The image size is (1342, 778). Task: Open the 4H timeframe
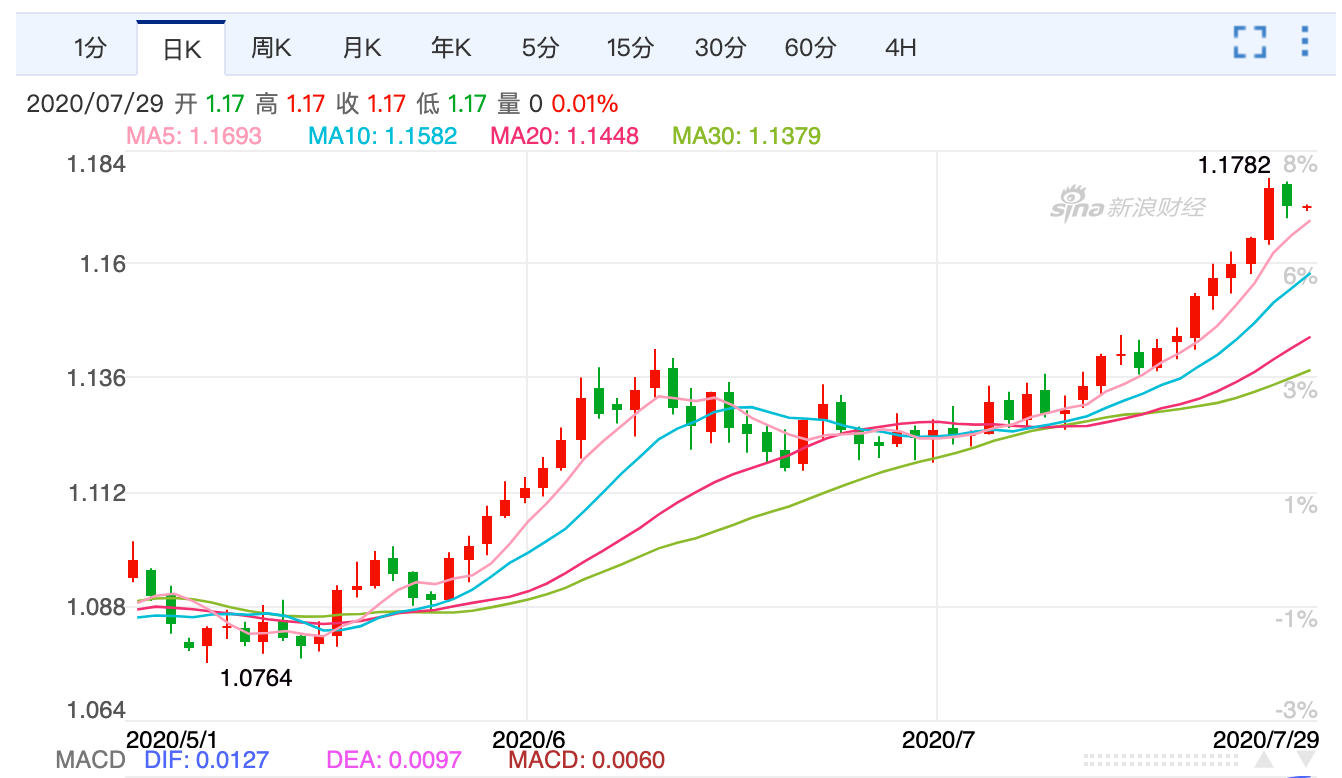898,46
